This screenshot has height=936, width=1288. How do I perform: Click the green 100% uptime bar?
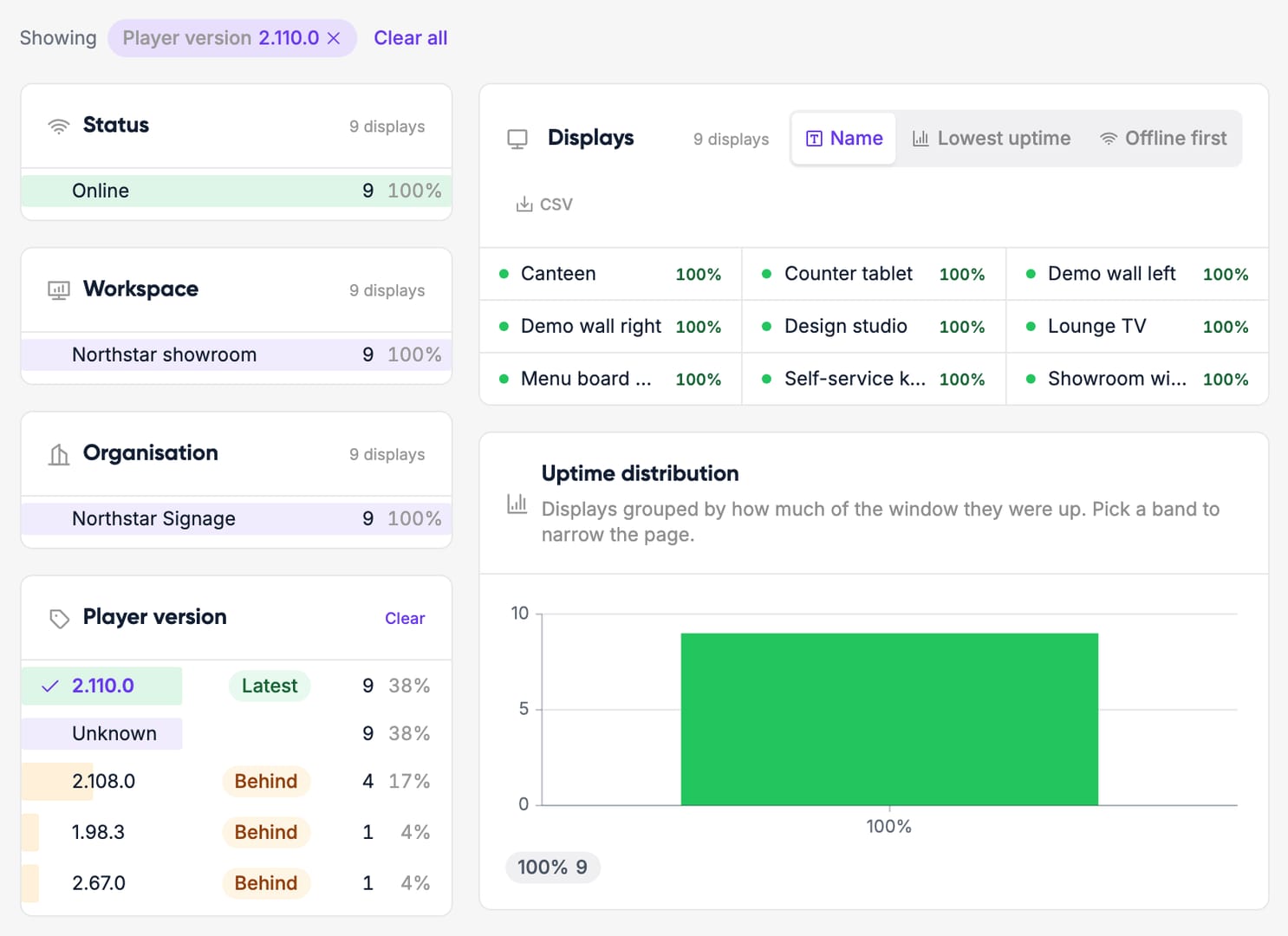(889, 719)
